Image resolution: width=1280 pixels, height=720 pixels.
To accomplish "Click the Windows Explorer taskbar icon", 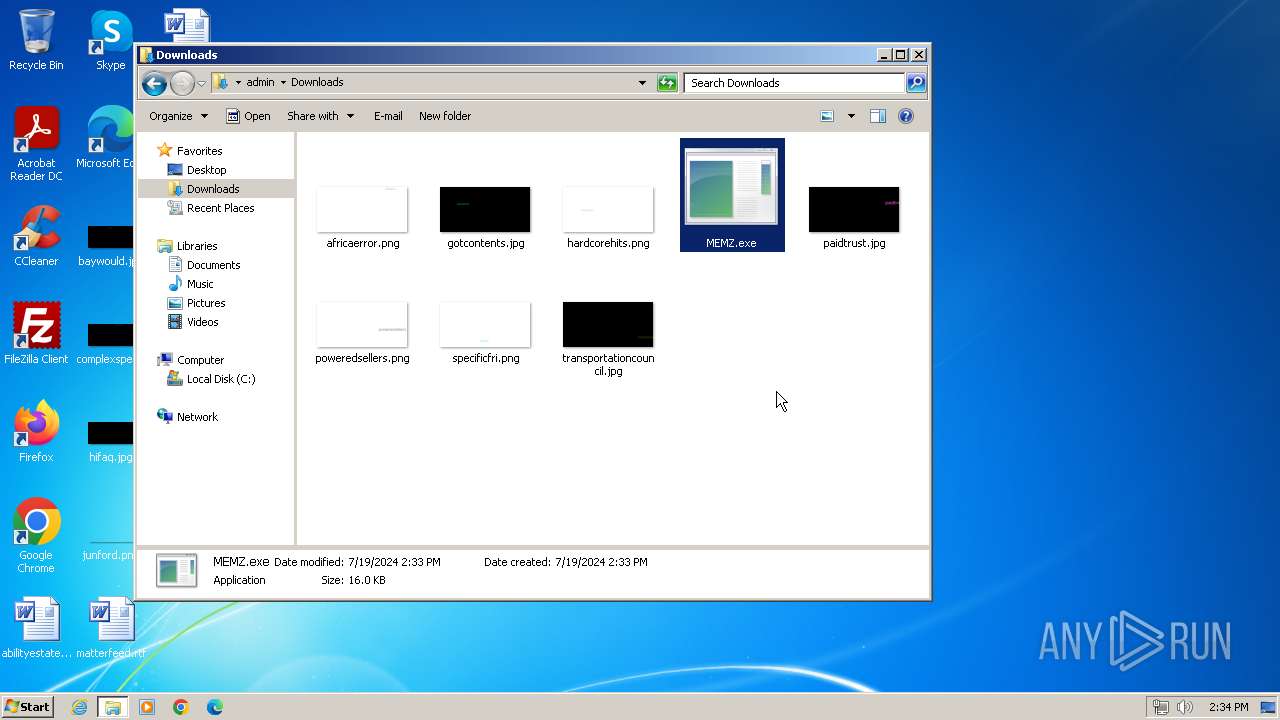I will [x=113, y=707].
